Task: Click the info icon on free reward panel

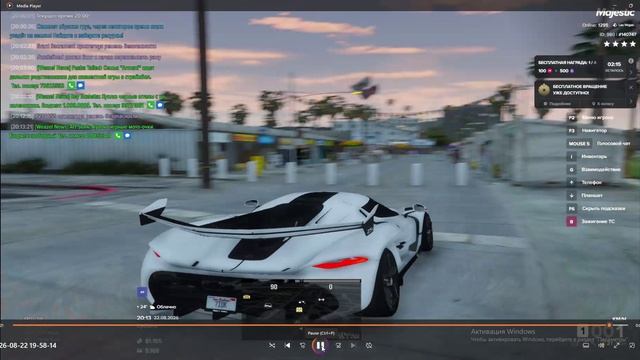Action: (631, 61)
